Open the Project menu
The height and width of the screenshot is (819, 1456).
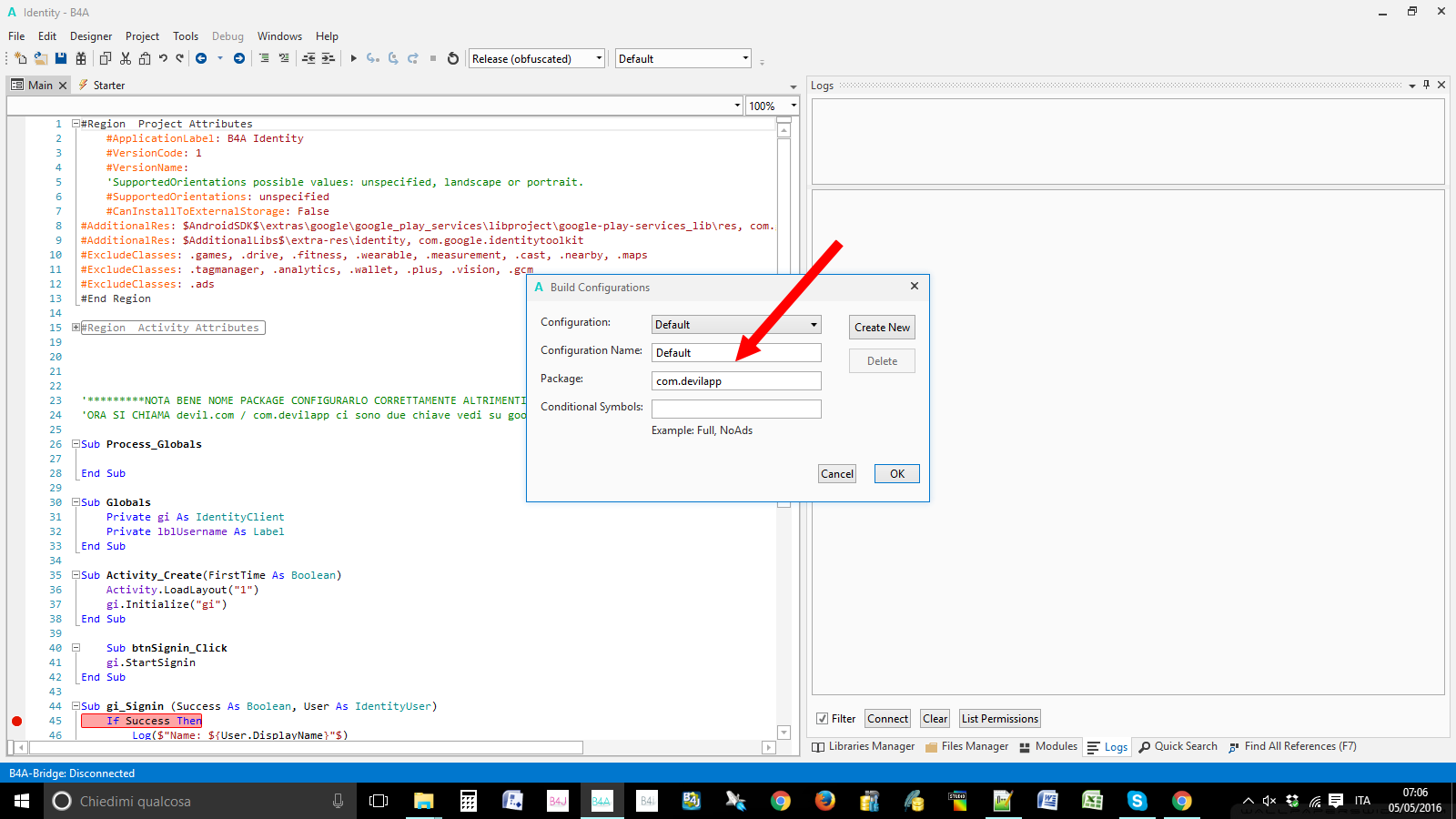click(142, 36)
